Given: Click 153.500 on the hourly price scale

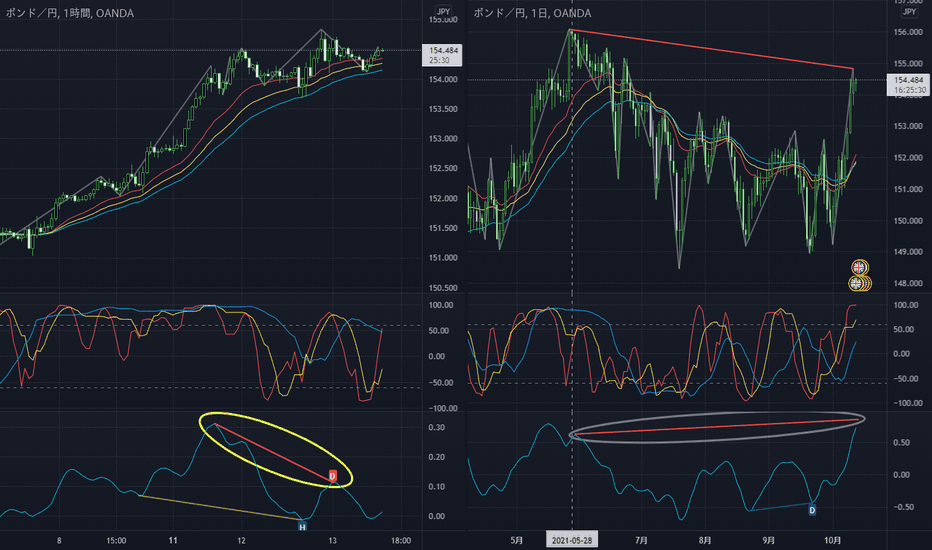Looking at the screenshot, I should 443,109.
